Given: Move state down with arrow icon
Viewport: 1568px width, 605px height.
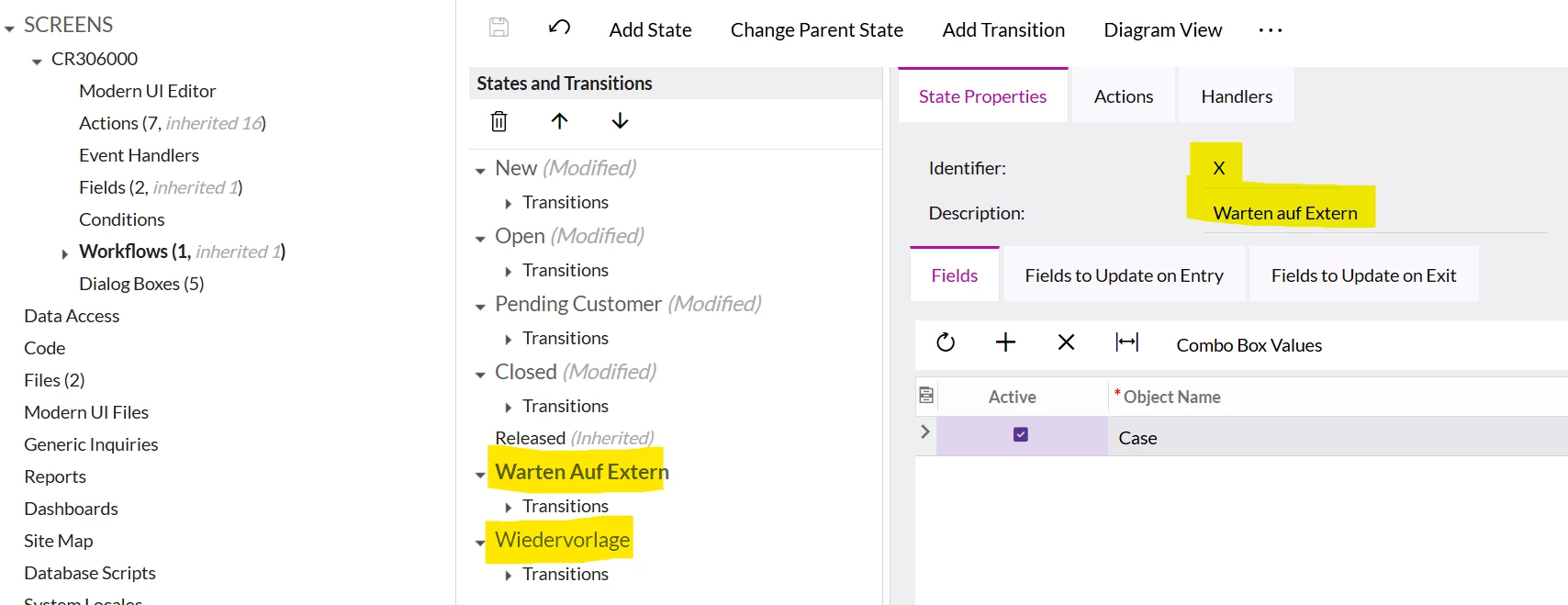Looking at the screenshot, I should point(621,120).
